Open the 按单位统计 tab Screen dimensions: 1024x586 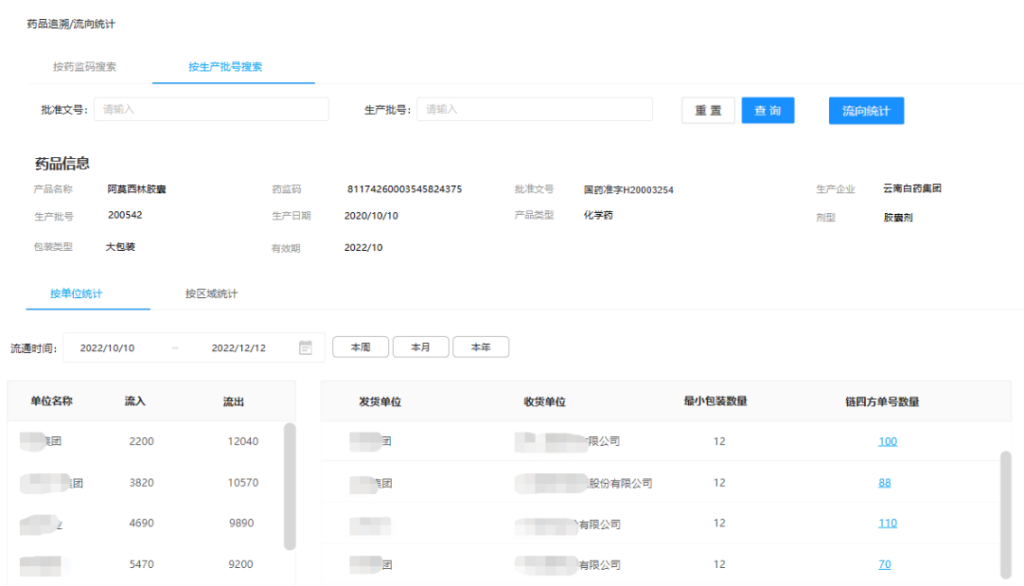[x=76, y=293]
